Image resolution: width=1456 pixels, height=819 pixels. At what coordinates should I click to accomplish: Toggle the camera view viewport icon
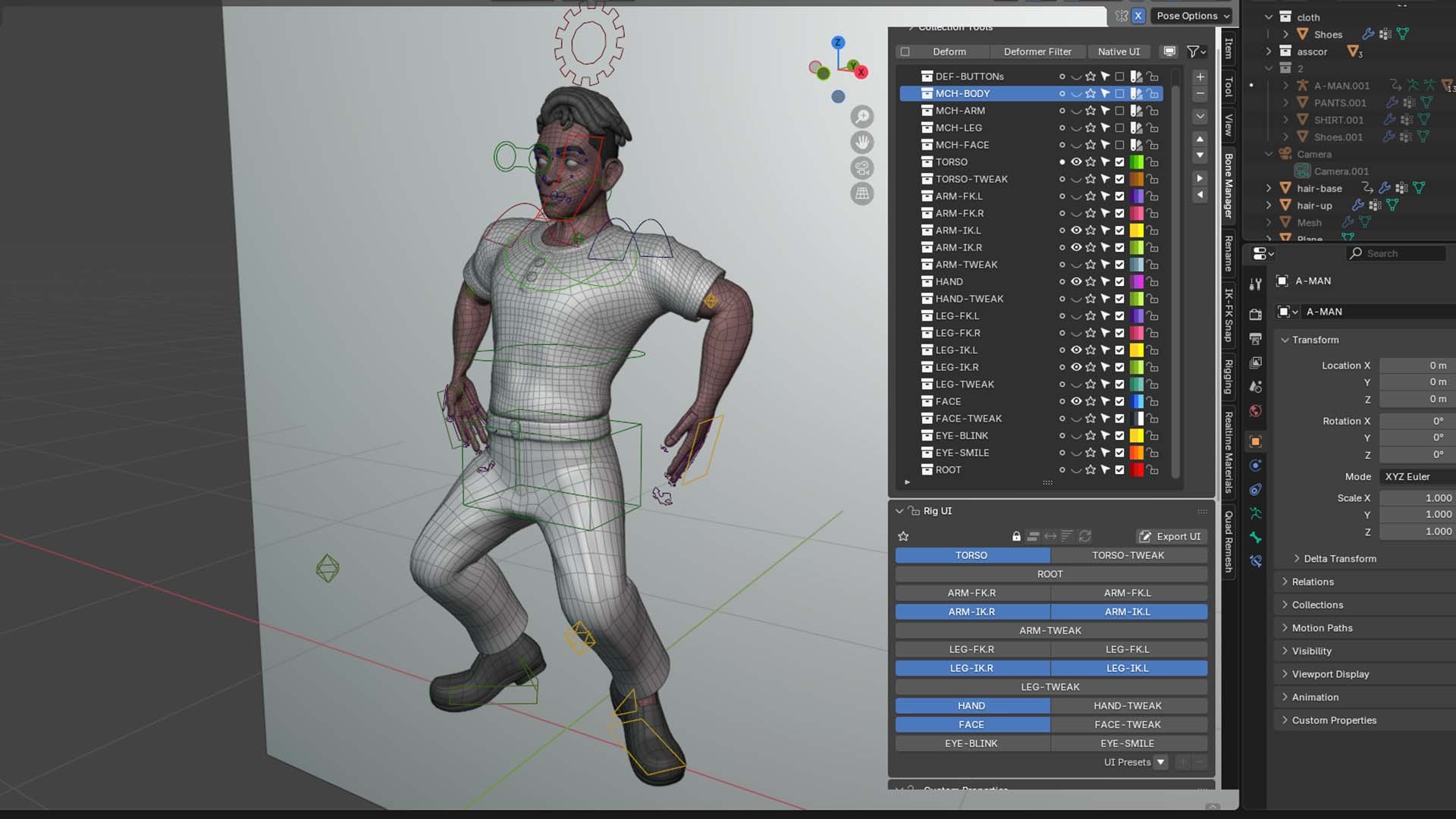pos(861,168)
